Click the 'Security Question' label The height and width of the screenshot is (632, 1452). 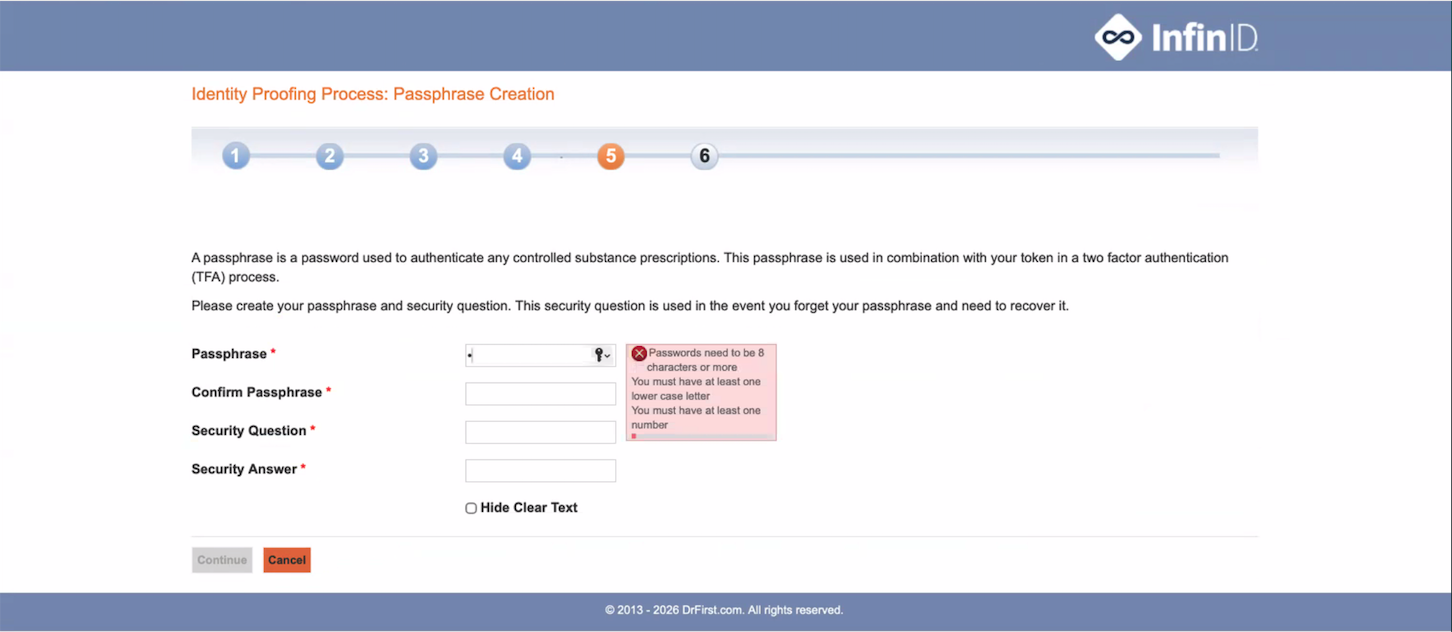click(x=249, y=431)
